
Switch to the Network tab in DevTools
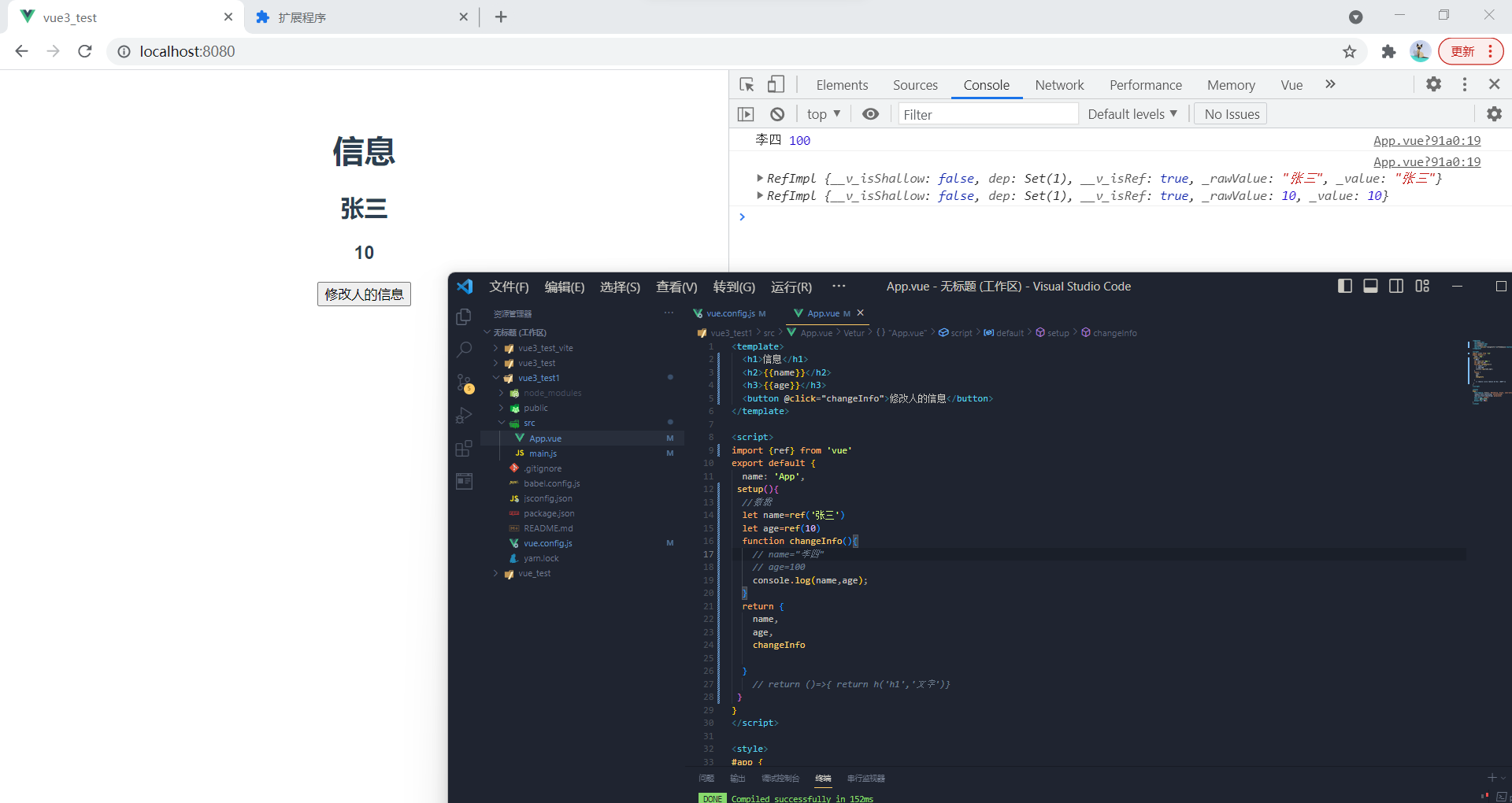[1058, 84]
